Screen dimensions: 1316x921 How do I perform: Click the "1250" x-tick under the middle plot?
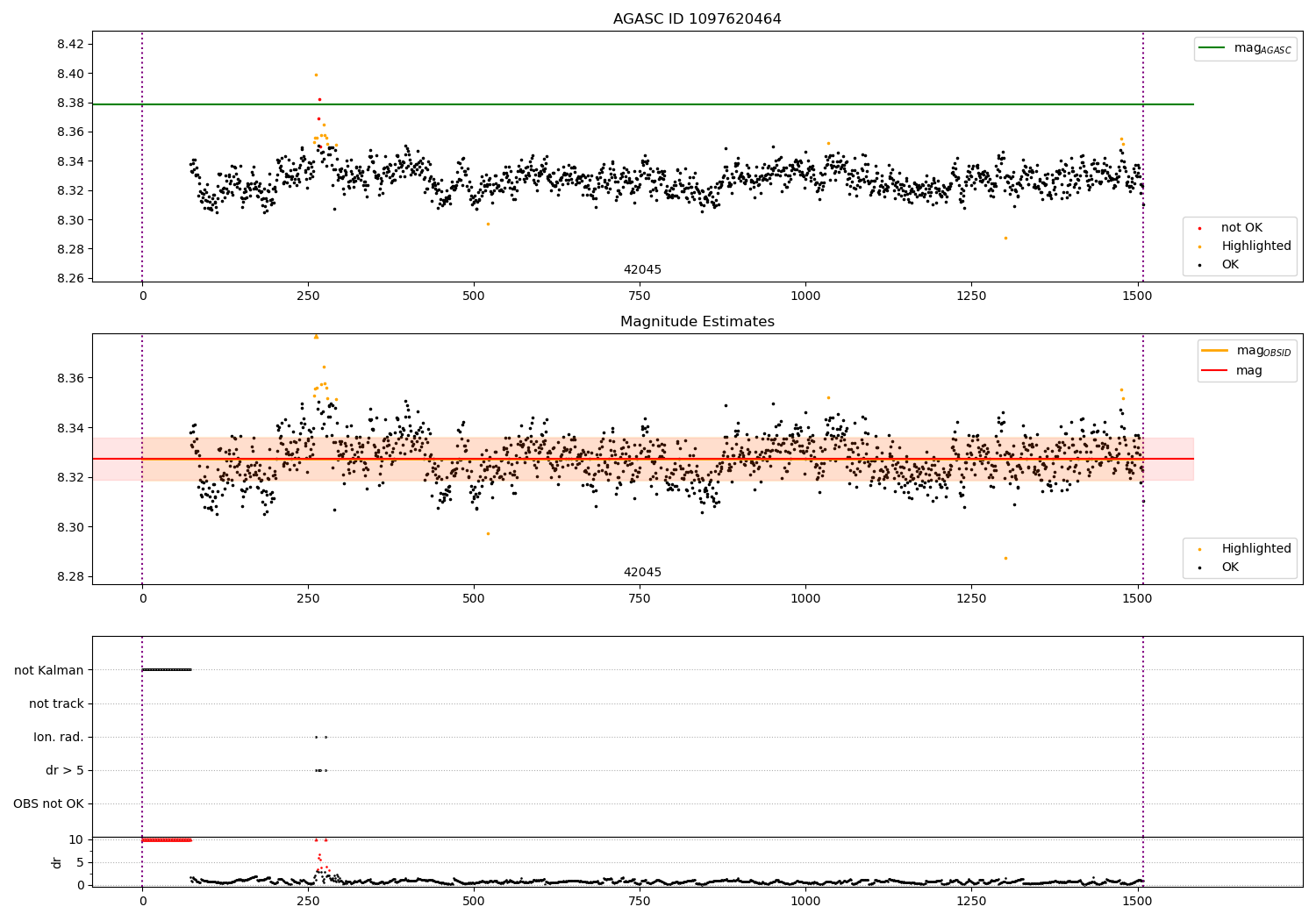click(x=971, y=598)
